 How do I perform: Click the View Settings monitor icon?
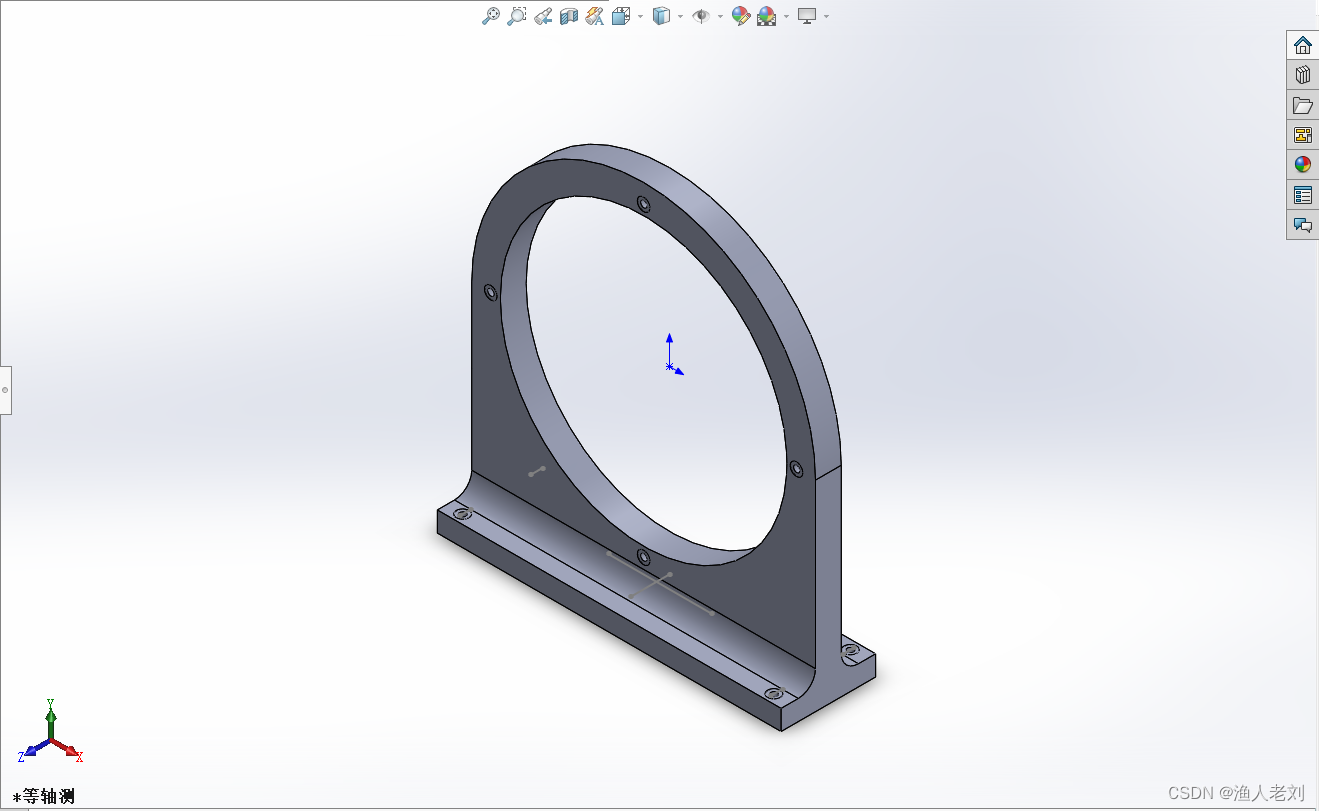coord(807,16)
